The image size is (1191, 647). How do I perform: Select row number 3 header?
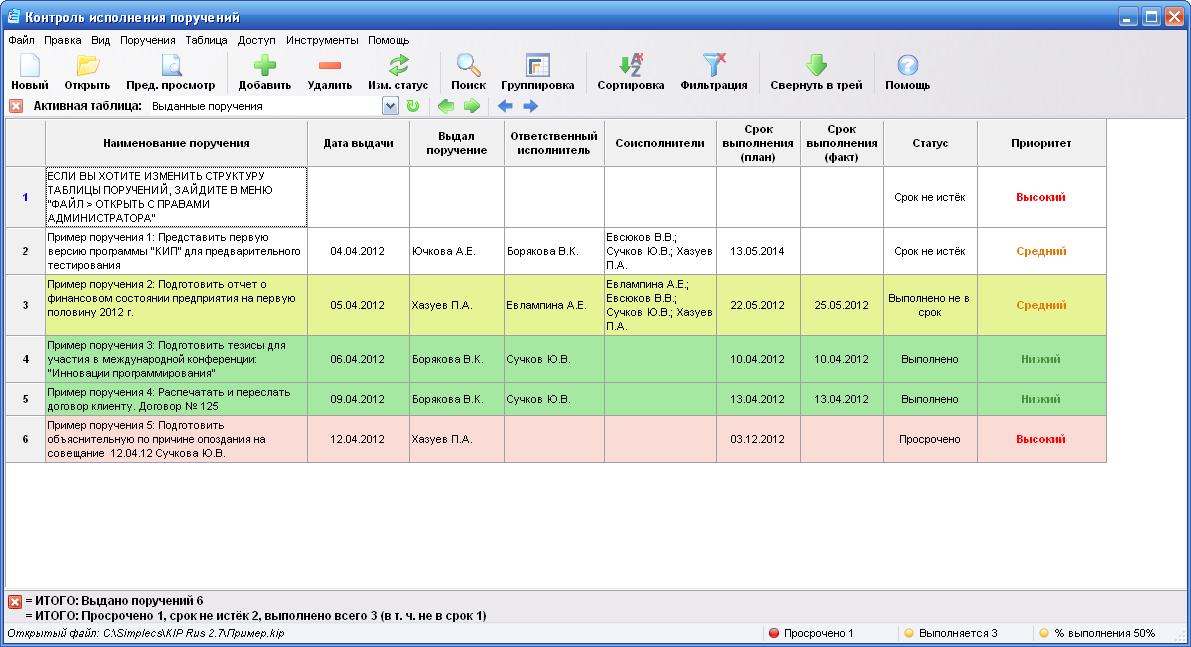click(25, 305)
